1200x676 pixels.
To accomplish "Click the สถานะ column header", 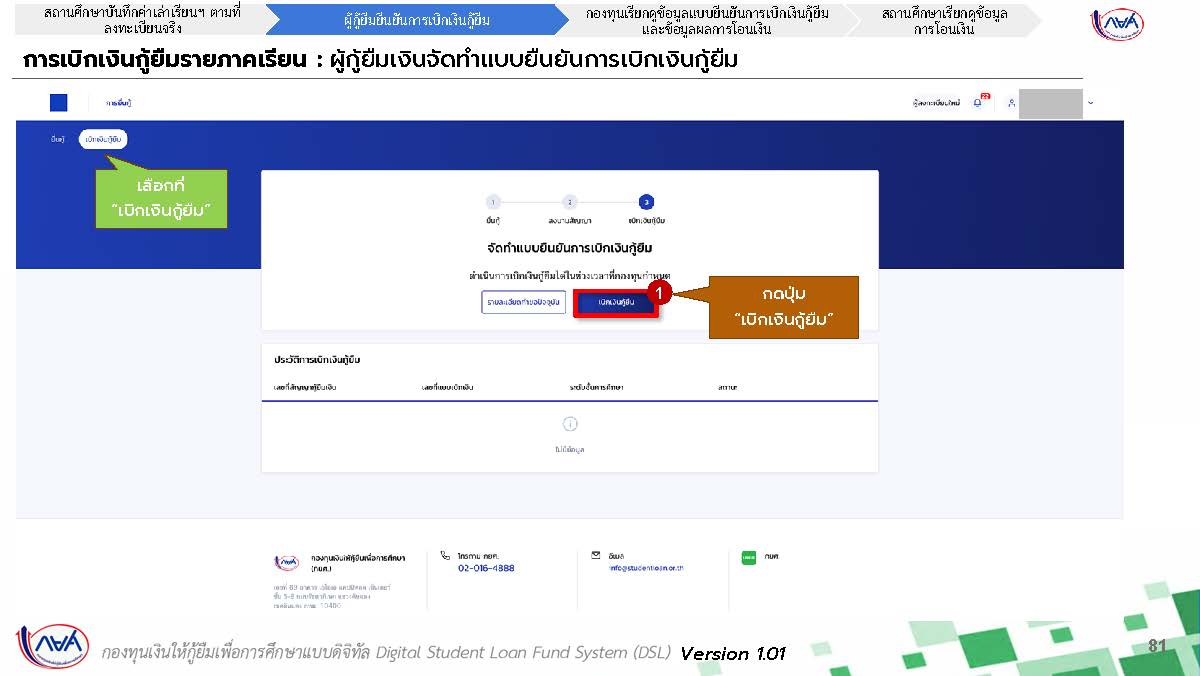I will click(728, 386).
